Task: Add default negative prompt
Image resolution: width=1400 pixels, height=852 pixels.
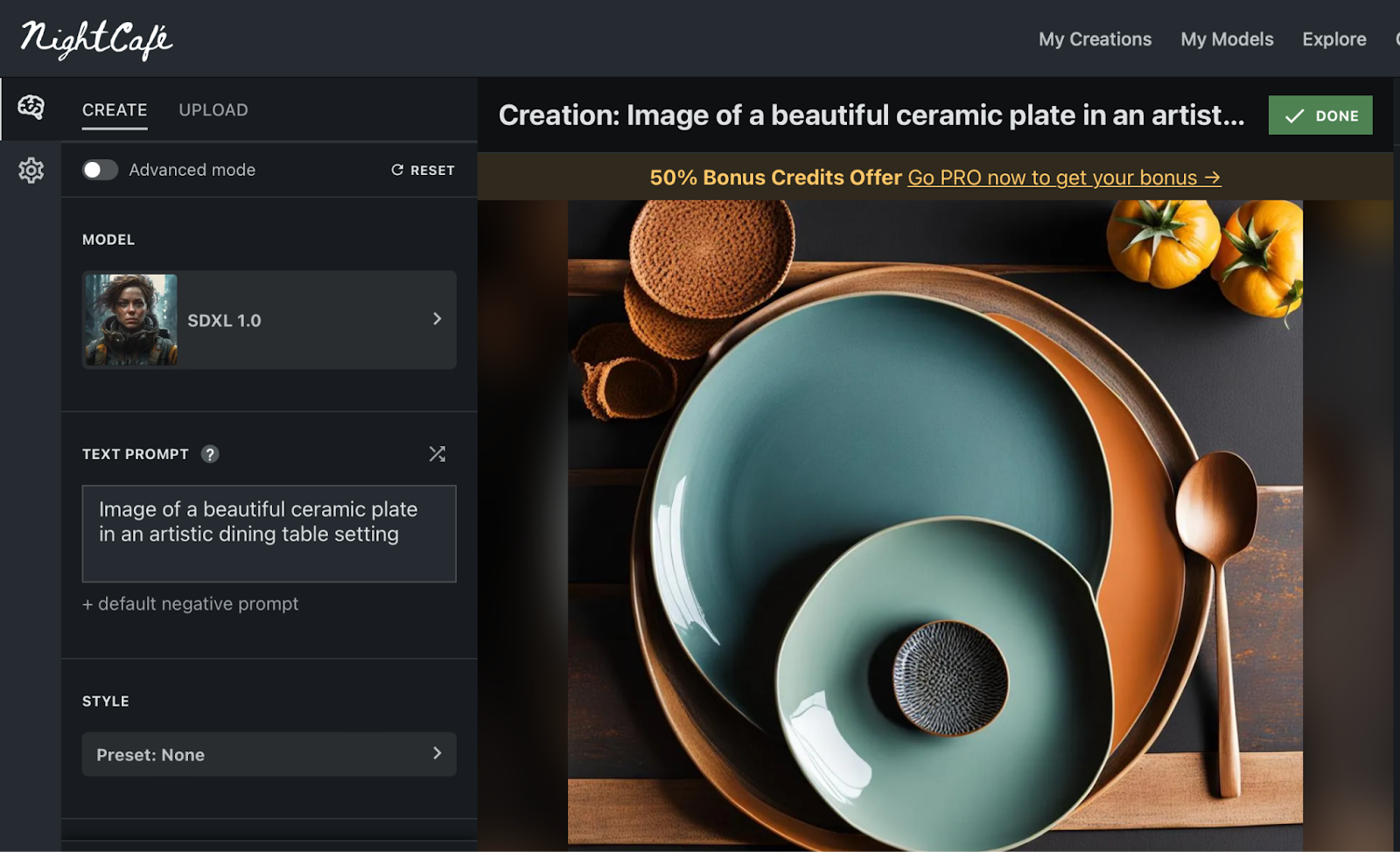Action: [x=191, y=604]
